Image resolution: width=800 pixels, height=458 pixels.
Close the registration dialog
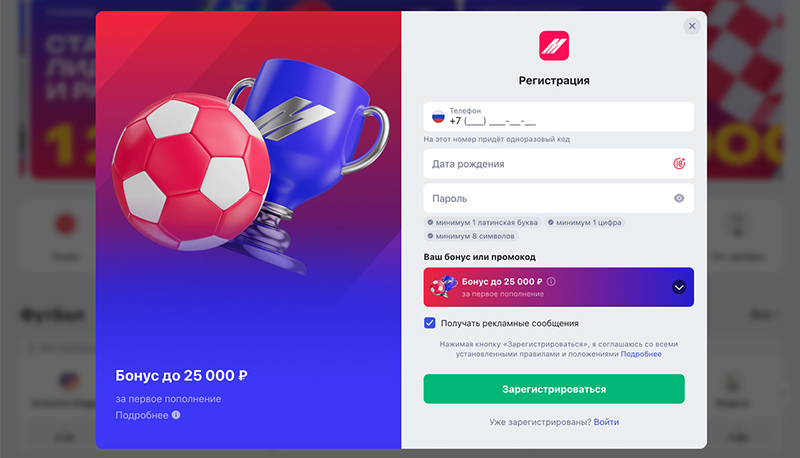click(692, 26)
